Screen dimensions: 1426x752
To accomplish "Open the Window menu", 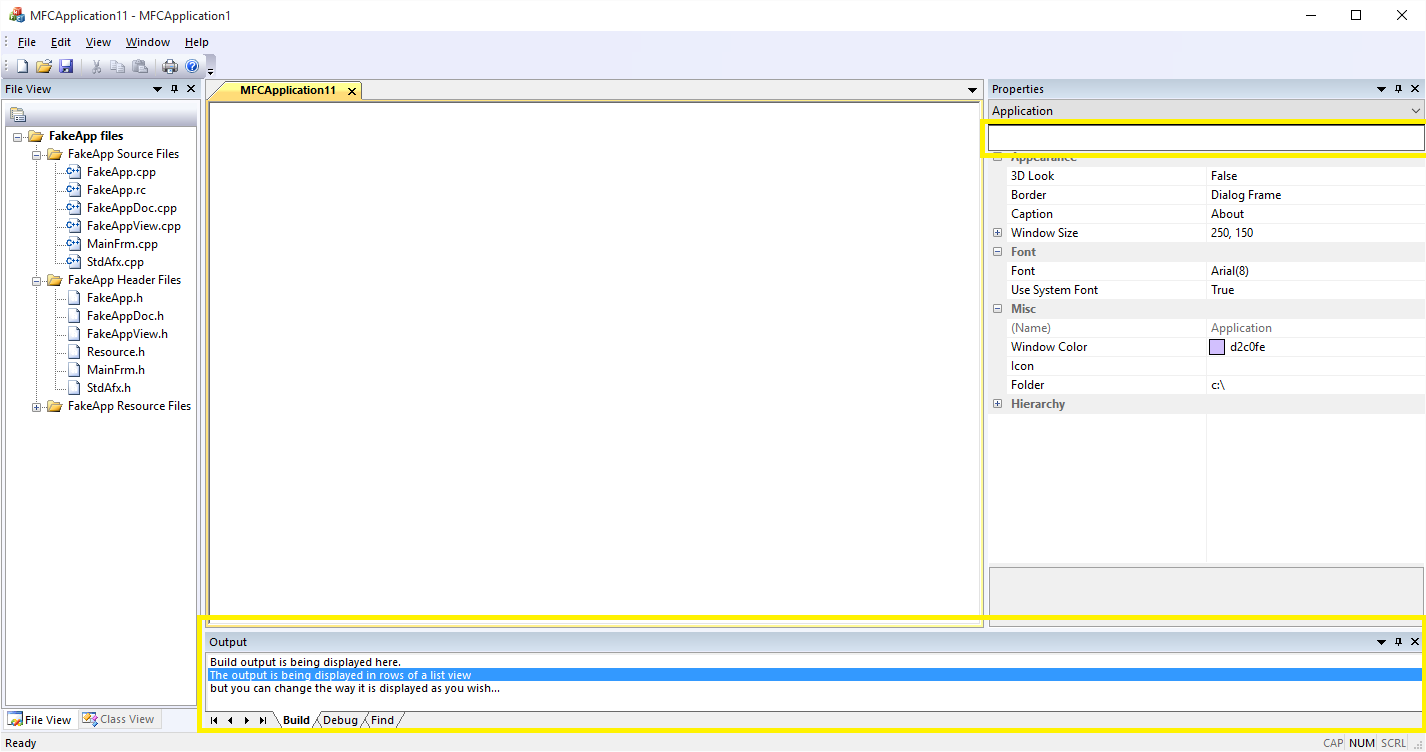I will click(x=148, y=42).
